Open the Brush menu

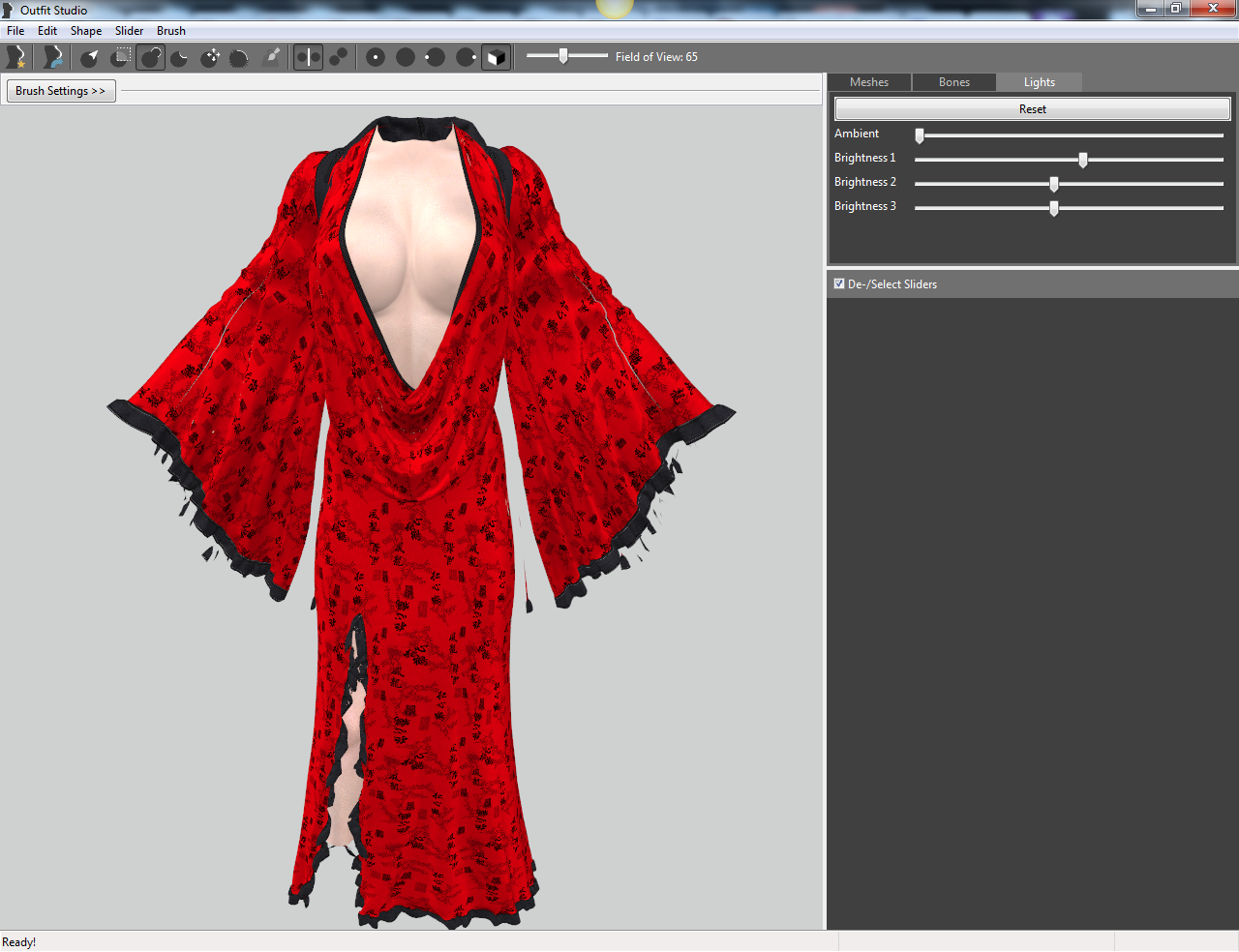pos(171,31)
